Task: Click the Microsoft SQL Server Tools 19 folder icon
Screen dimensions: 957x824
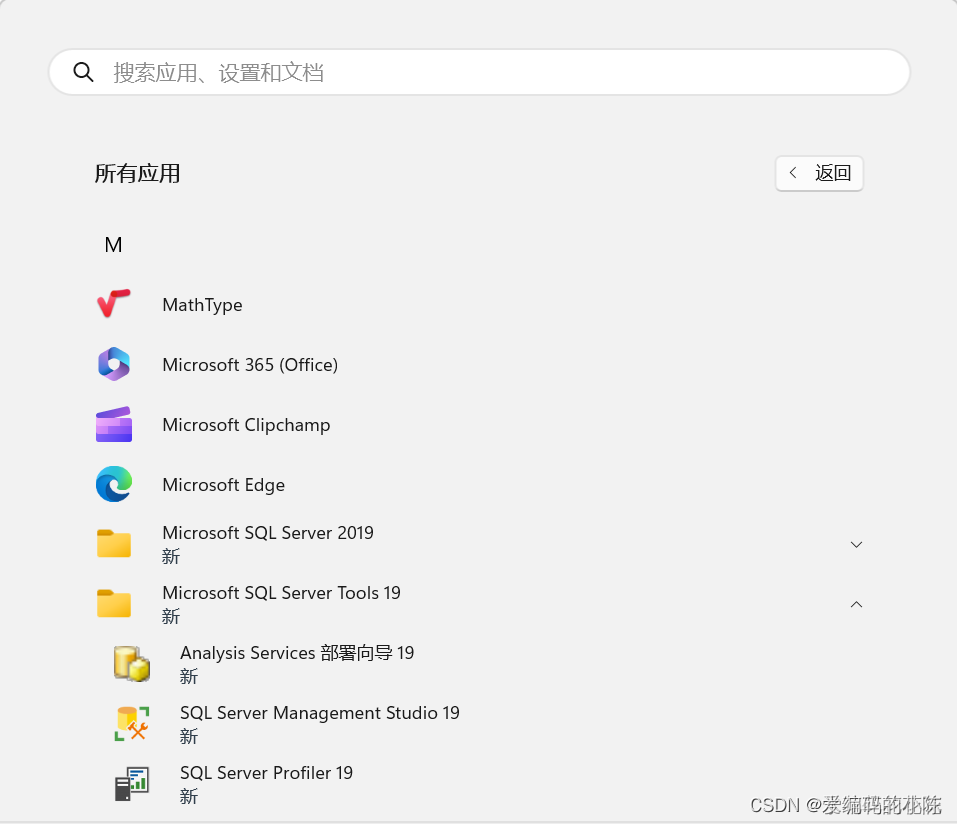Action: pyautogui.click(x=114, y=604)
